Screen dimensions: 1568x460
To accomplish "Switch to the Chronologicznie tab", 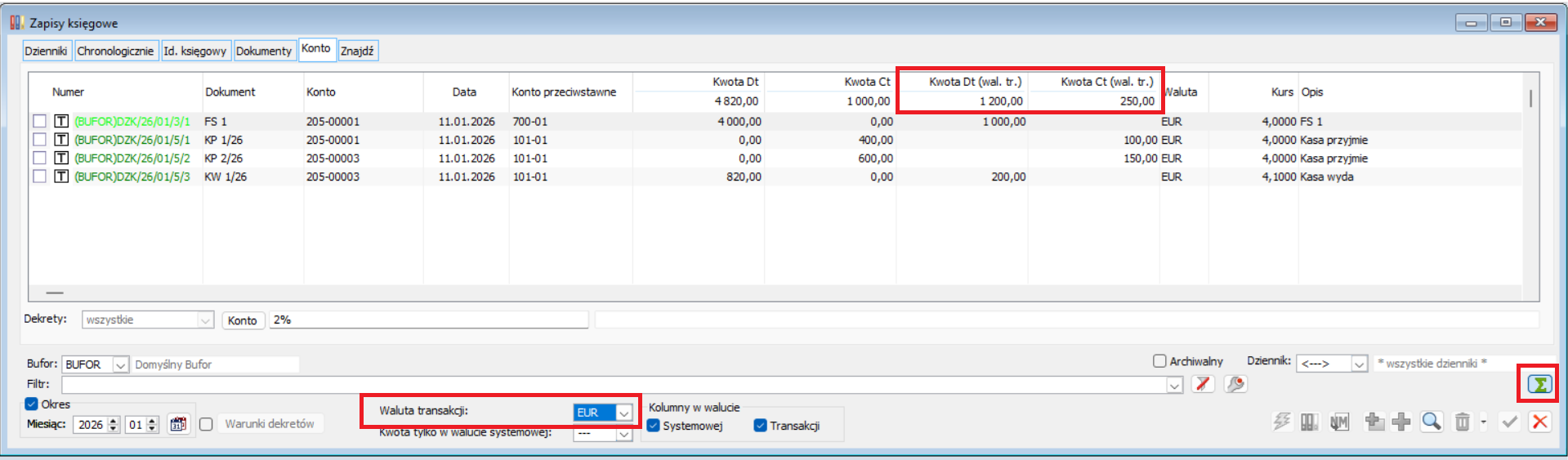I will coord(115,51).
